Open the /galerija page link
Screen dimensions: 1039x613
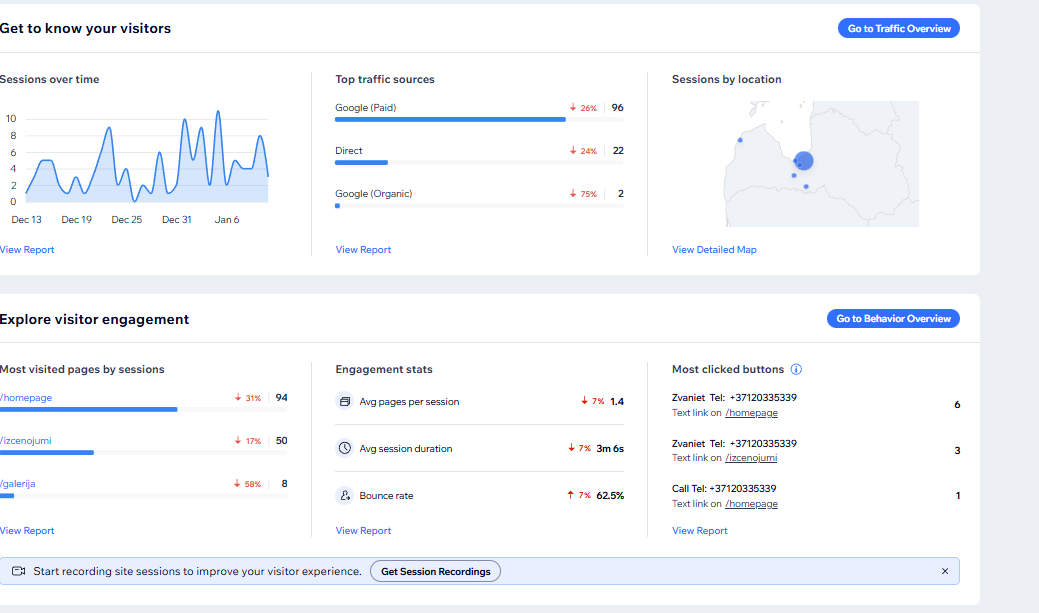tap(18, 483)
